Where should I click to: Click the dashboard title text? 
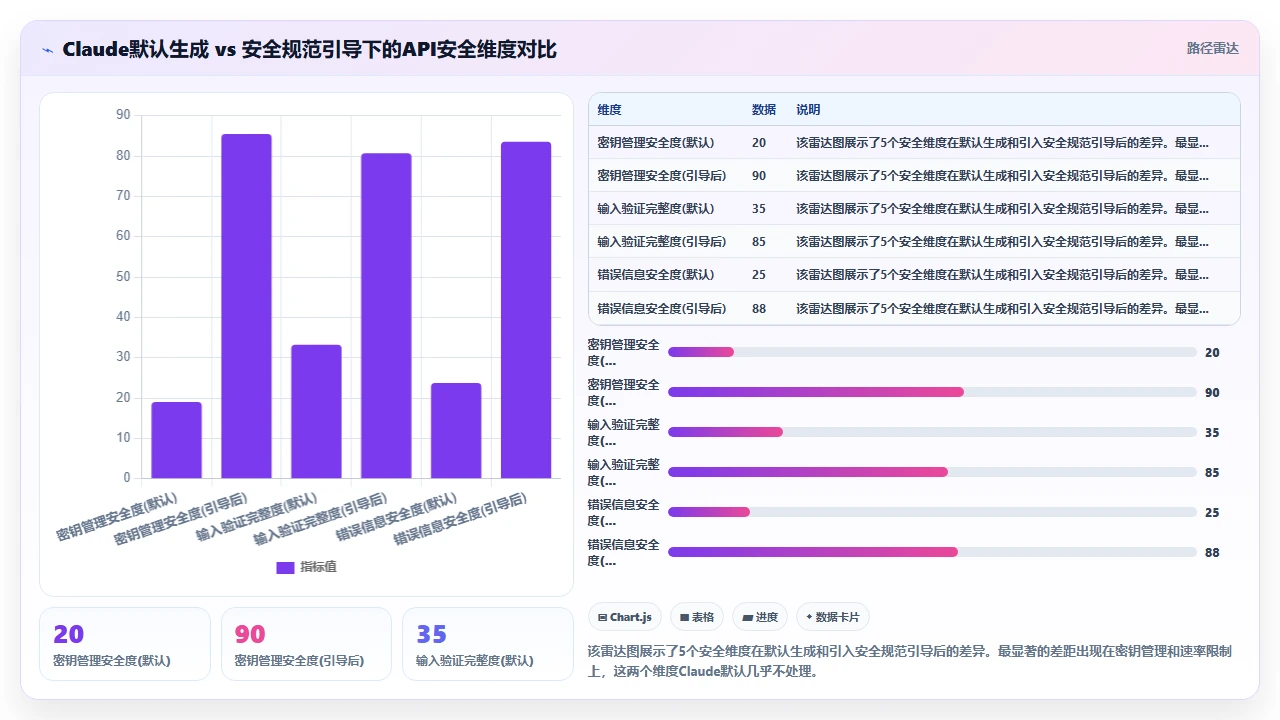[x=309, y=49]
